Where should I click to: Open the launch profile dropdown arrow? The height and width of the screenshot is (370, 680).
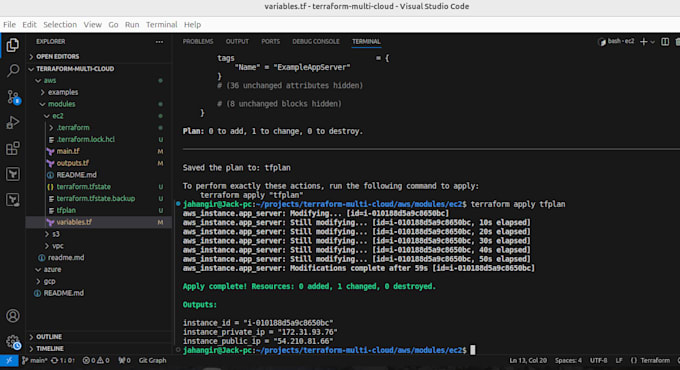(653, 42)
